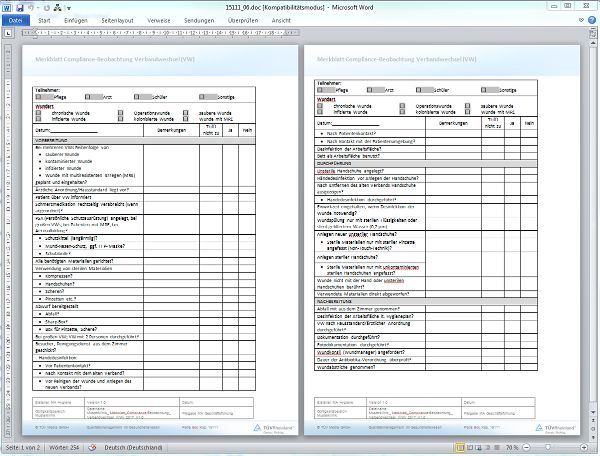Switch to the Einfügen ribbon tab
This screenshot has width=600, height=456.
pos(76,19)
